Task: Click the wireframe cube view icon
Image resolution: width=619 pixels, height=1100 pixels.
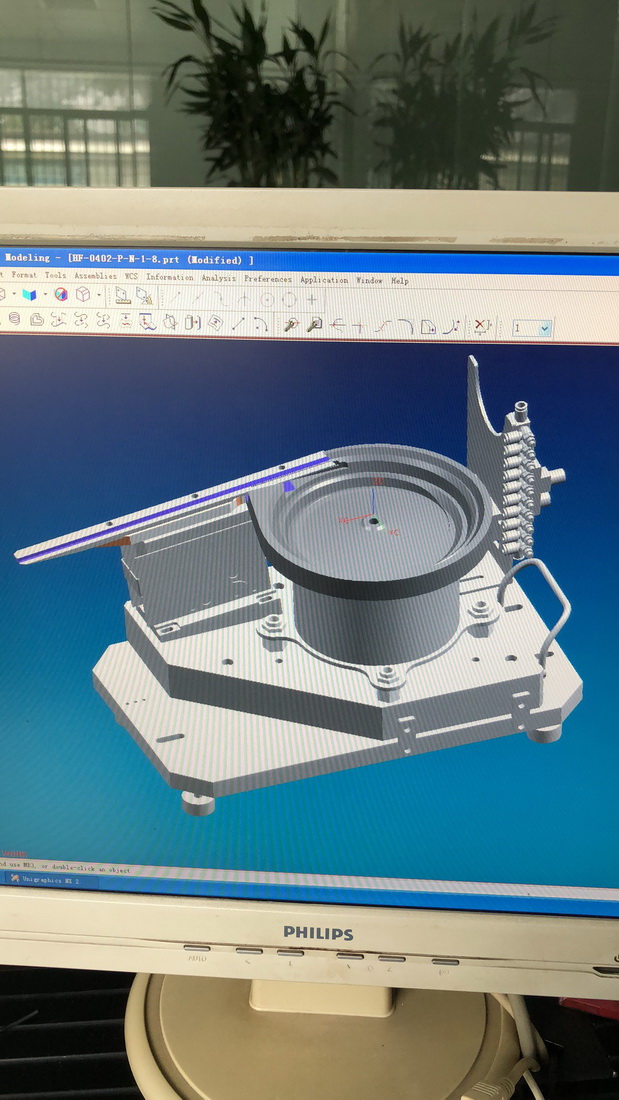Action: click(x=83, y=295)
